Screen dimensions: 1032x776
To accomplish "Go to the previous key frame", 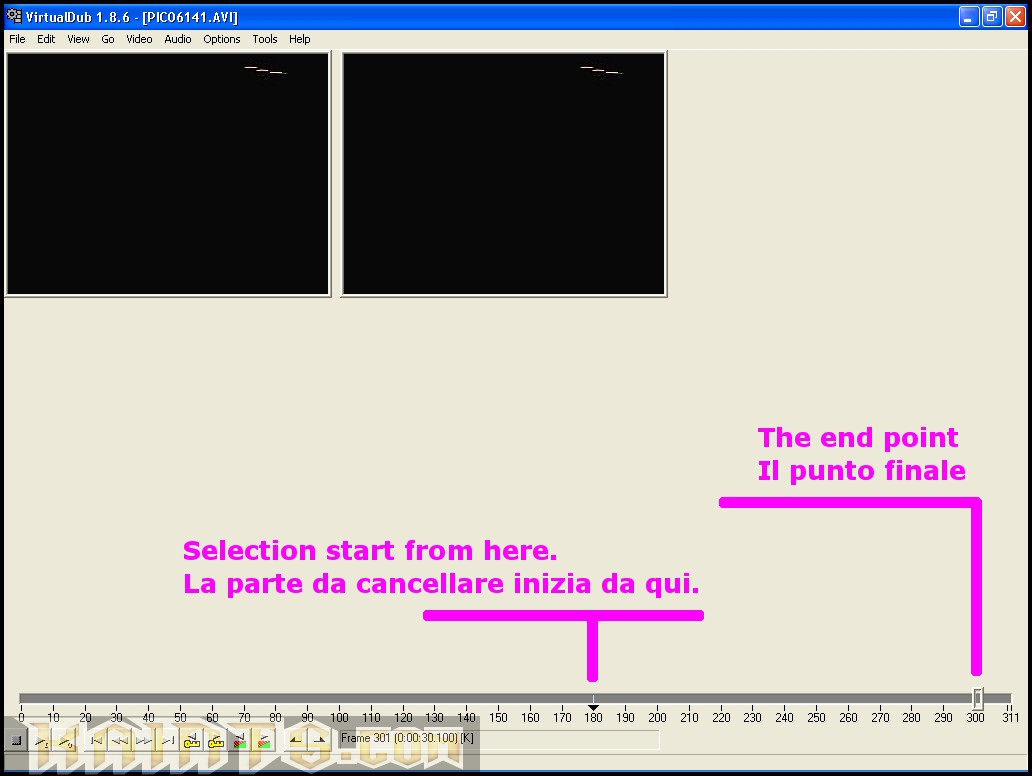I will [x=192, y=740].
